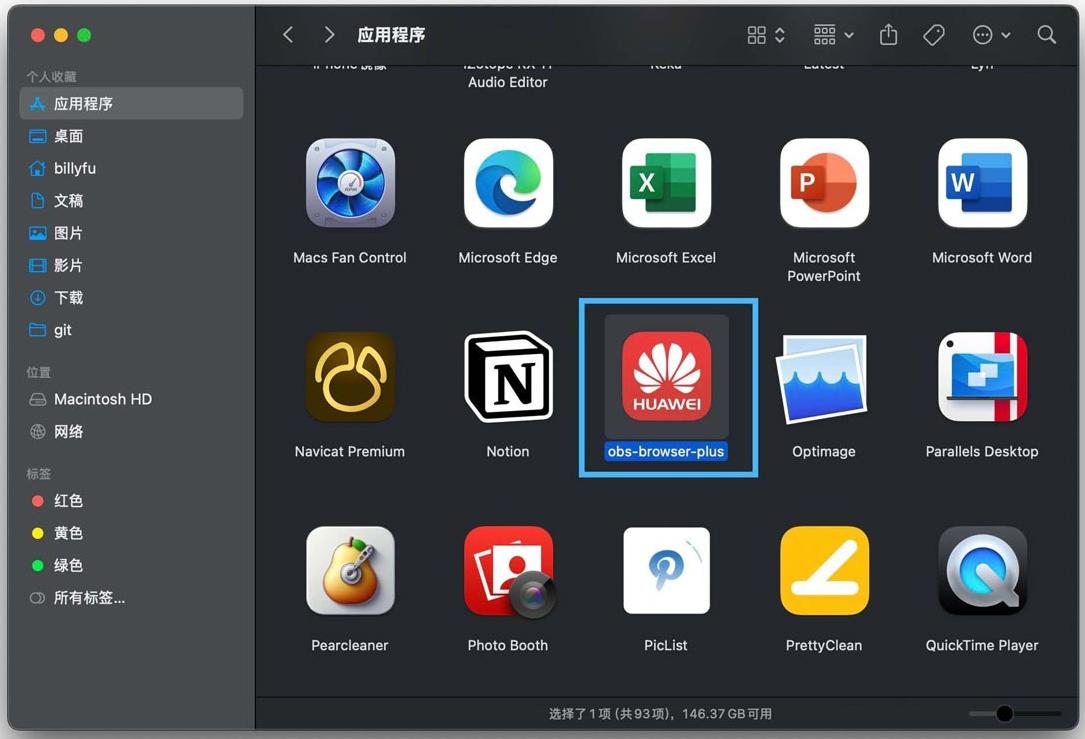Image resolution: width=1085 pixels, height=739 pixels.
Task: Filter by the 红色 red tag
Action: click(x=68, y=501)
